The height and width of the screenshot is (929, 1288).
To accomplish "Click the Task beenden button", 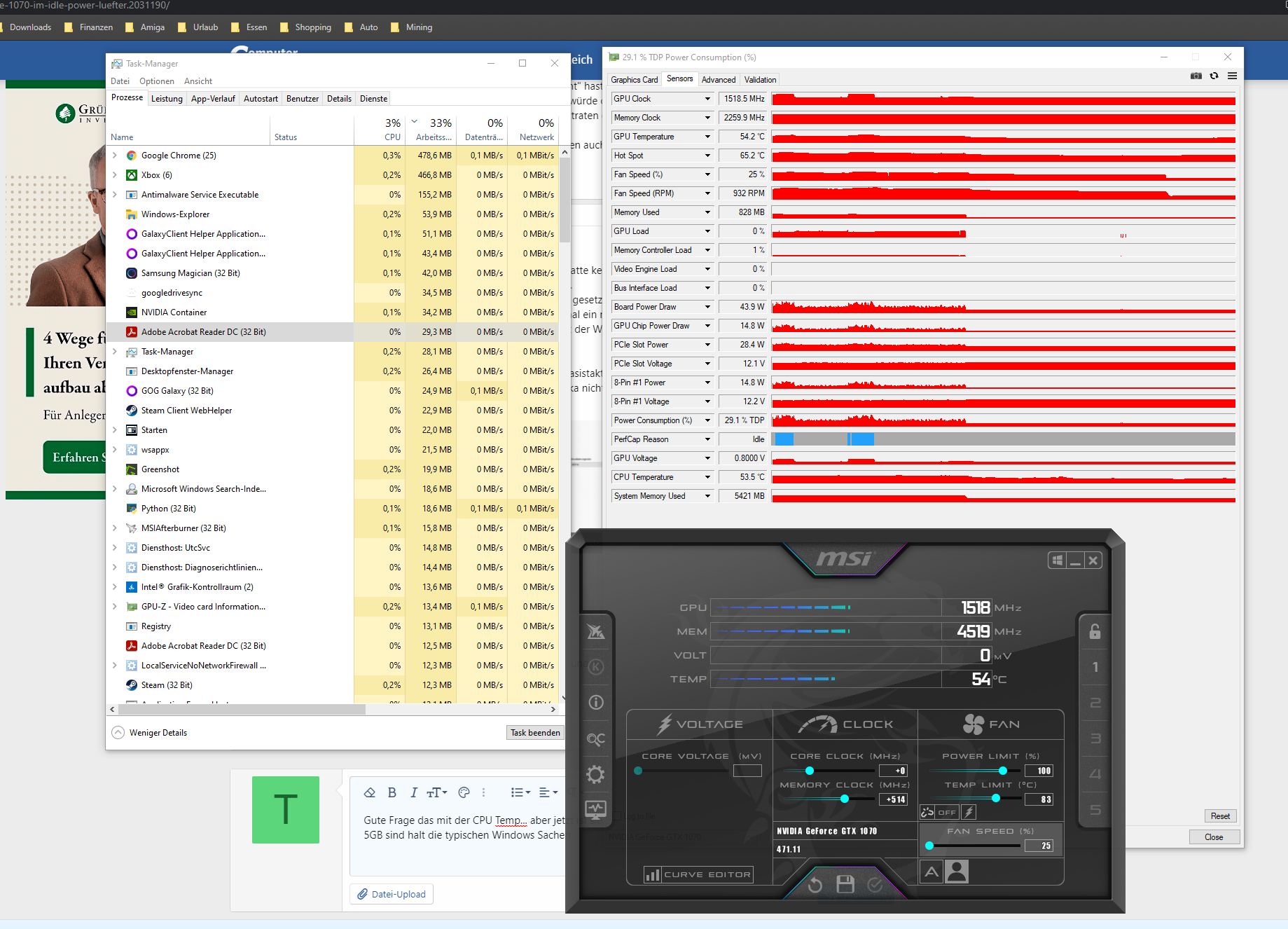I will (535, 733).
